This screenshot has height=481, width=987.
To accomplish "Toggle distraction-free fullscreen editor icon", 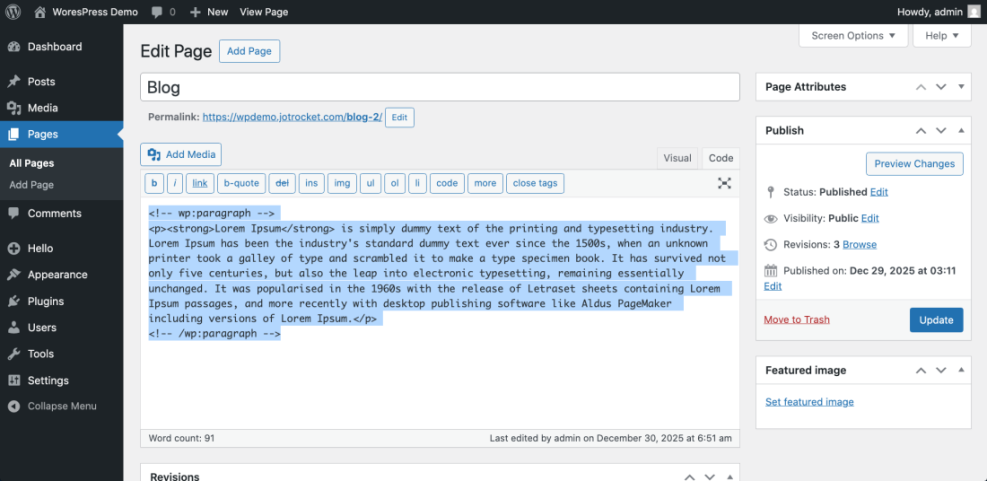I will [725, 183].
